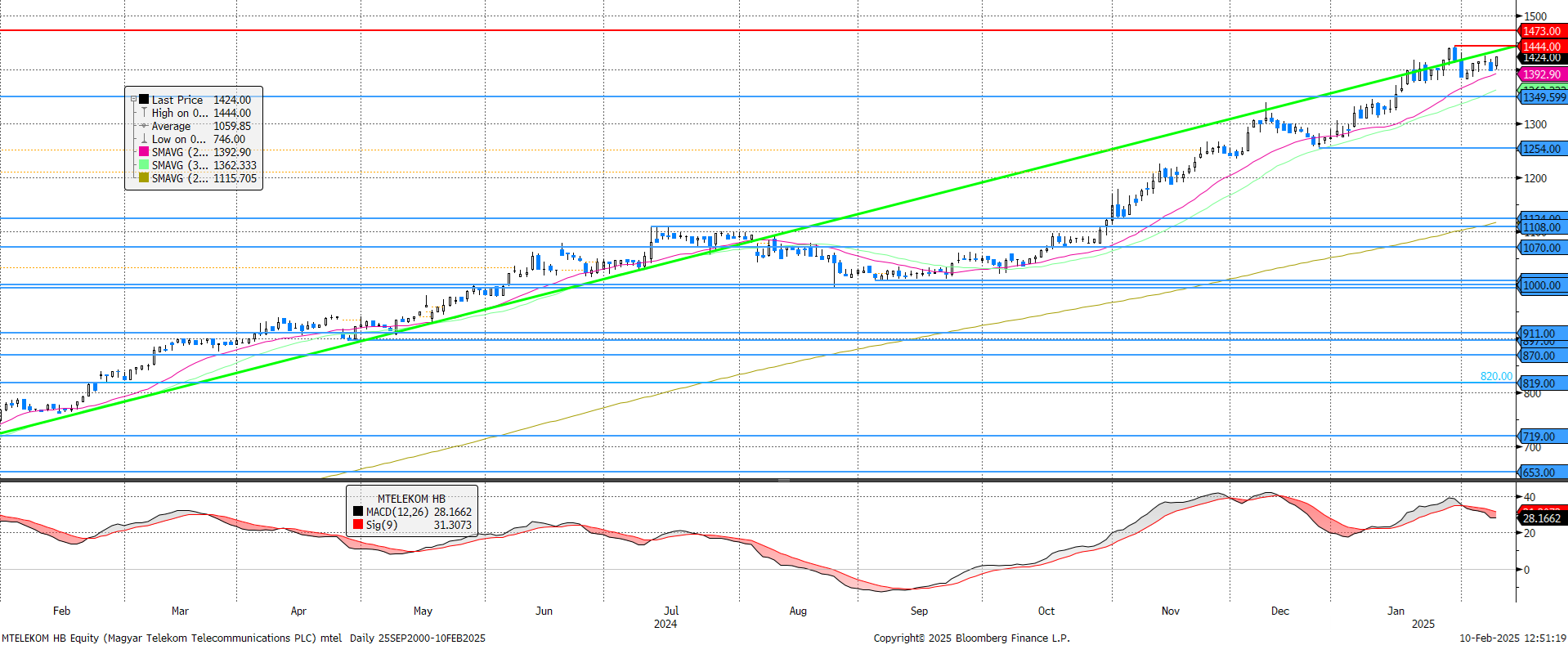Click the red Sig(9) swatch
Screen dimensions: 1568x645
[x=358, y=525]
